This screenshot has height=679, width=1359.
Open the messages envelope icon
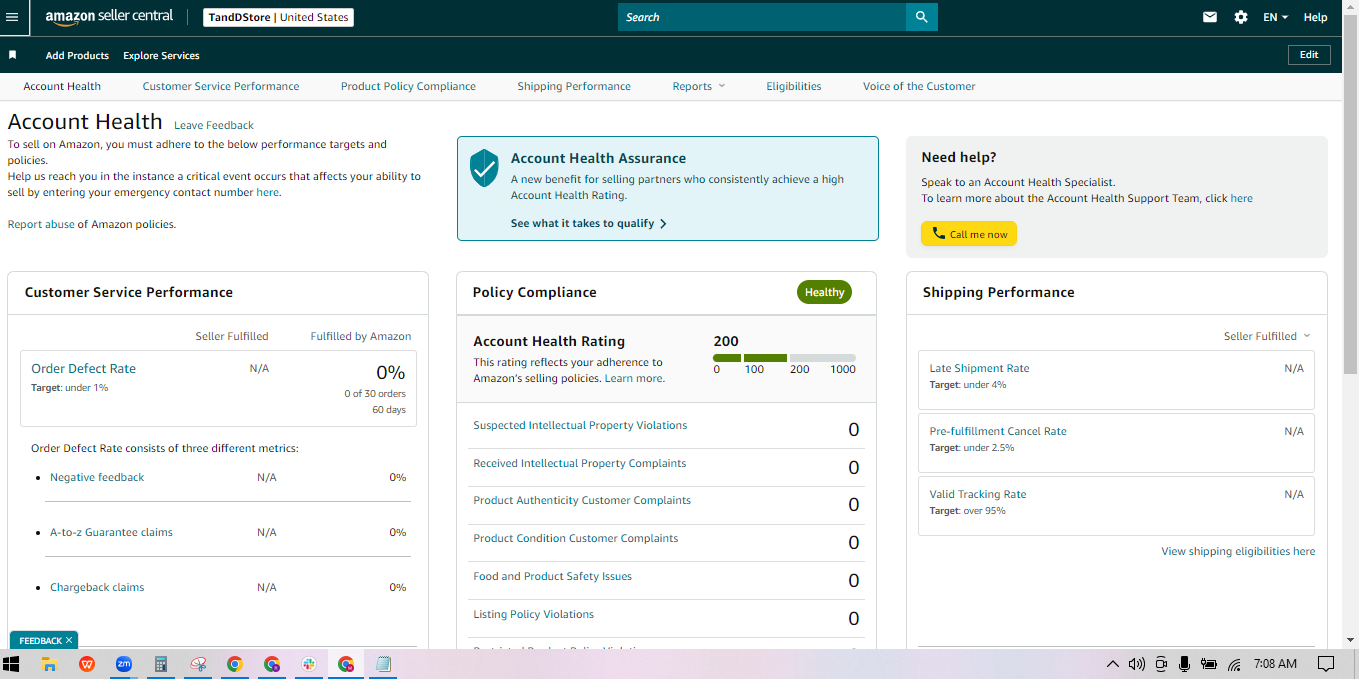[x=1210, y=17]
